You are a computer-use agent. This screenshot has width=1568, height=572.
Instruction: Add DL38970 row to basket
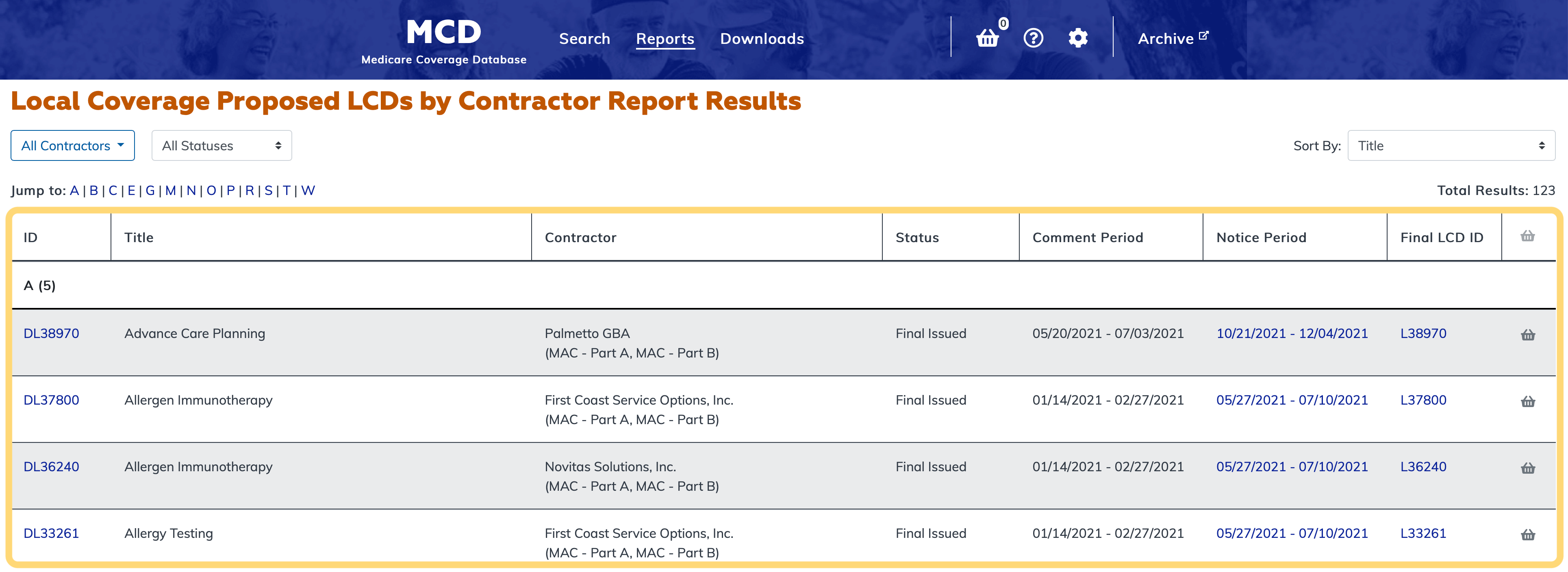1527,335
